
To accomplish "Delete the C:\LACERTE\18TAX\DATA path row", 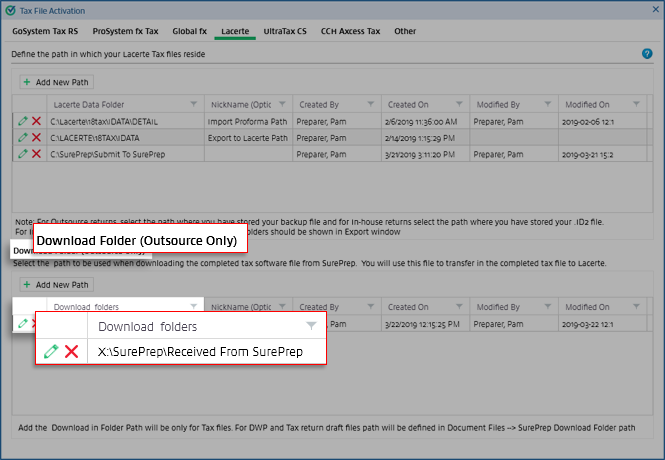I will 36,137.
